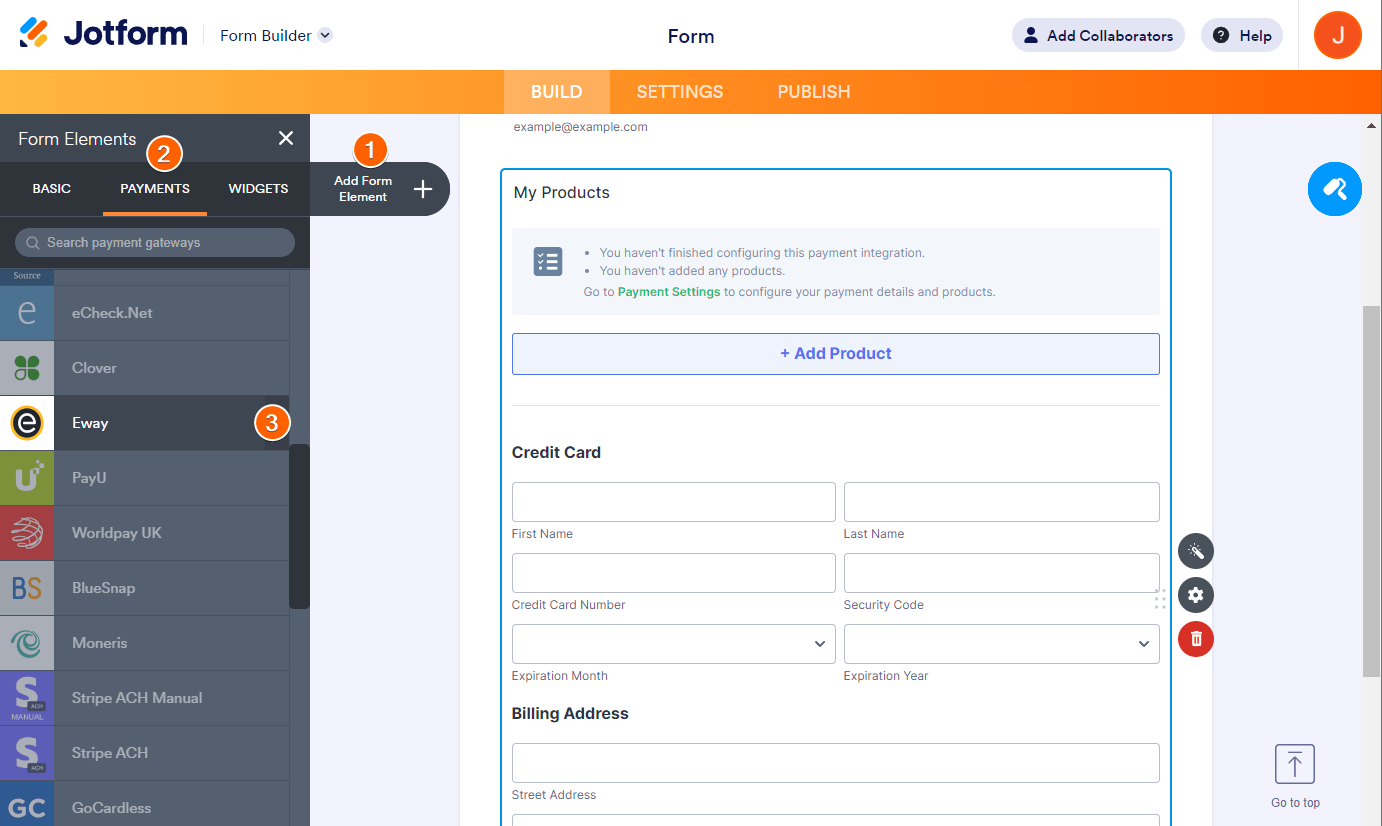Image resolution: width=1382 pixels, height=826 pixels.
Task: Click the Moneris label in gateway list
Action: [100, 643]
